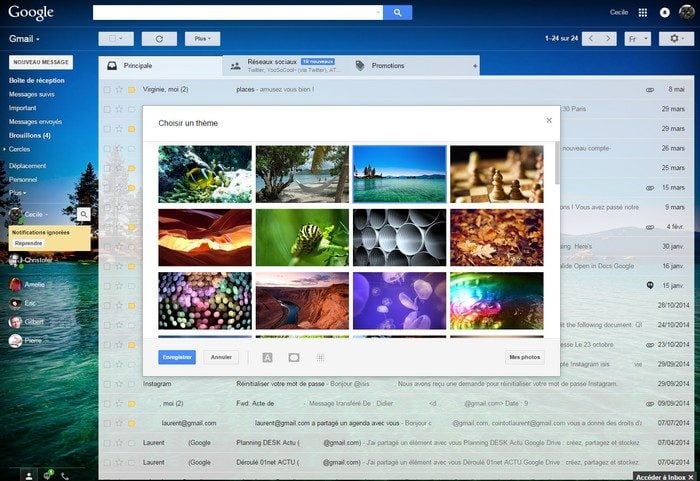Tick the checkbox for Virginie's email
The height and width of the screenshot is (481, 700).
point(107,89)
